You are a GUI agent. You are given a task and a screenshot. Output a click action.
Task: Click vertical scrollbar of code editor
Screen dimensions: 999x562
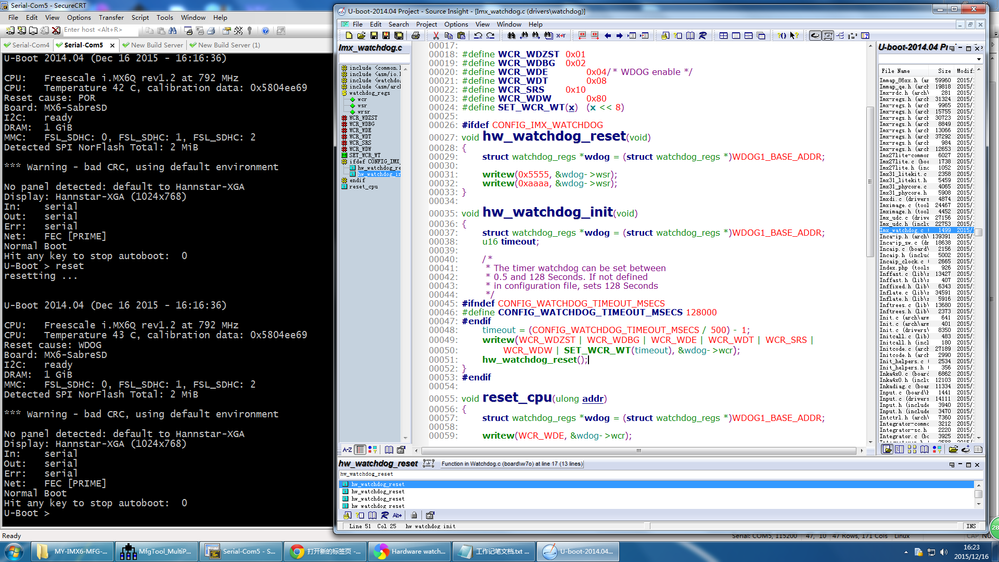coord(869,182)
